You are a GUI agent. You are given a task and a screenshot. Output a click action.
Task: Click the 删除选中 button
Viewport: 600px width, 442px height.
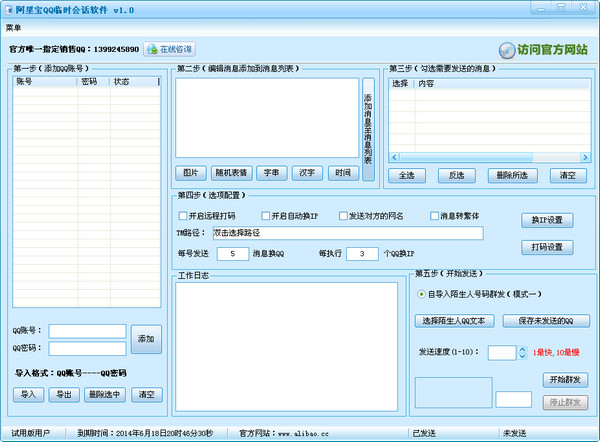pyautogui.click(x=104, y=395)
